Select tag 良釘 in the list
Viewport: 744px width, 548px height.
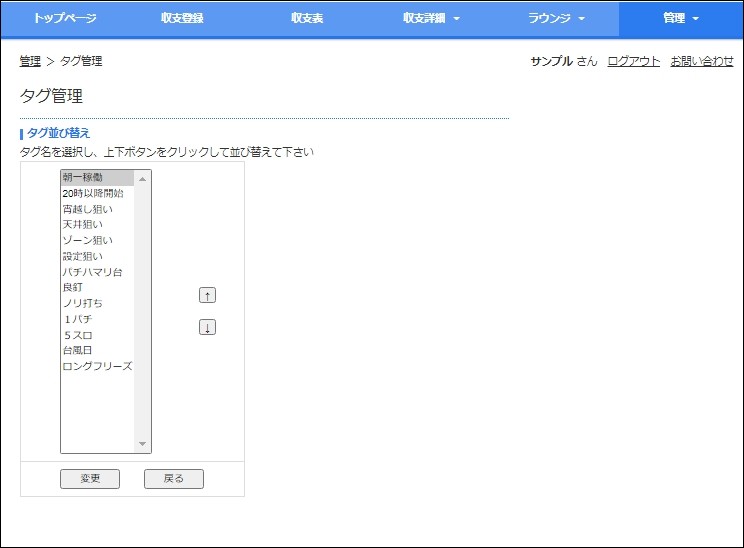point(97,288)
